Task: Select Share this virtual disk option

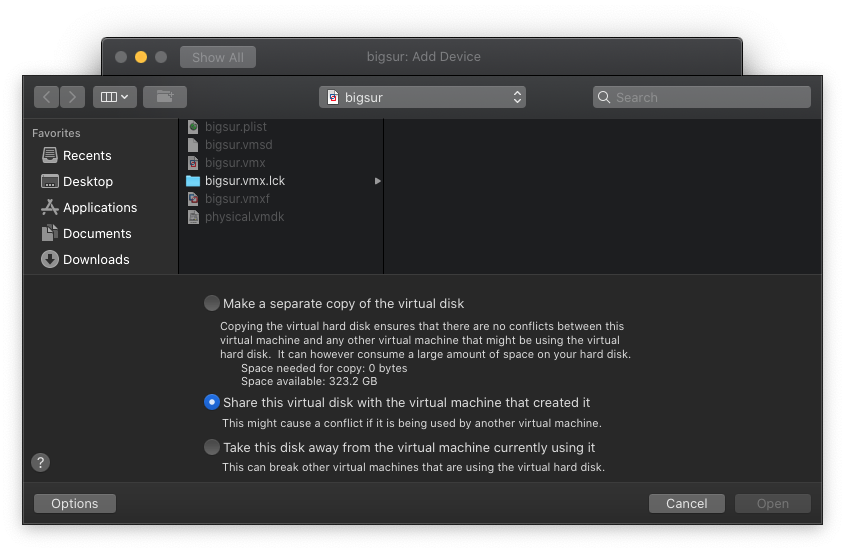Action: point(212,402)
